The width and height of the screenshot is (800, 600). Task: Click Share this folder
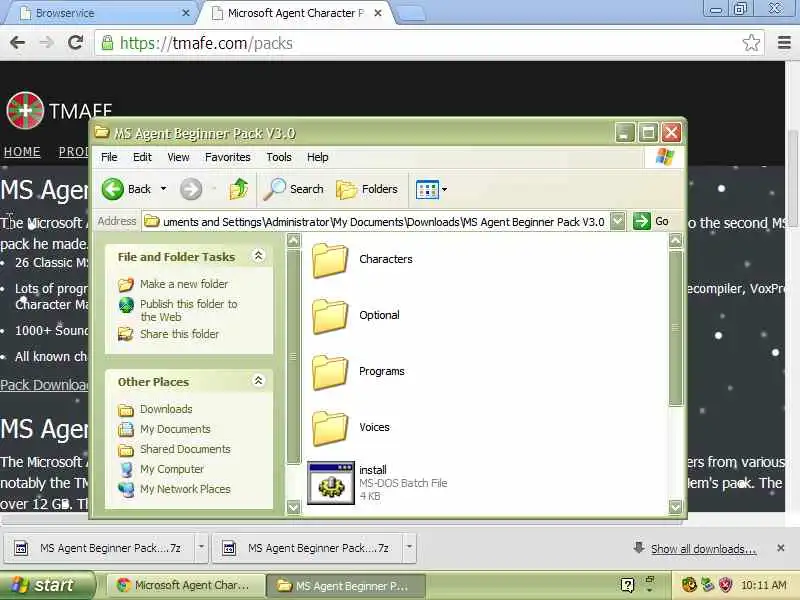179,334
